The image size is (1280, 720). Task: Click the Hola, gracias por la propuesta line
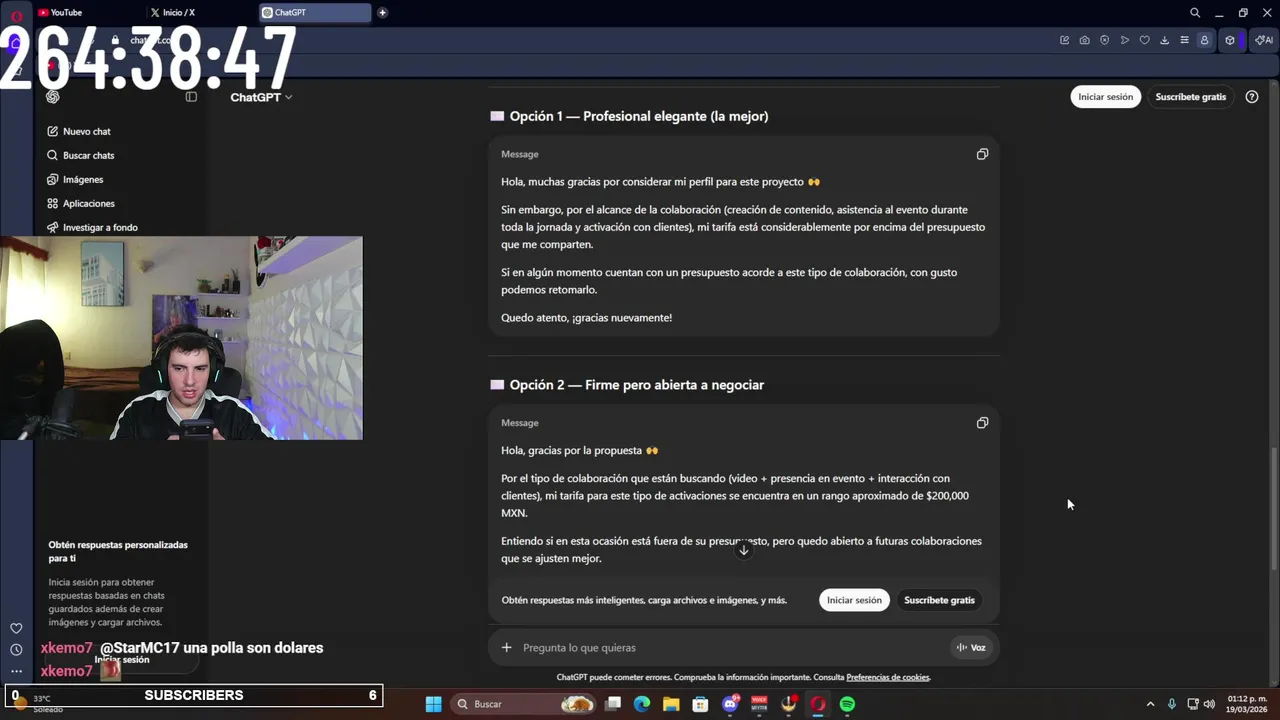pyautogui.click(x=580, y=451)
